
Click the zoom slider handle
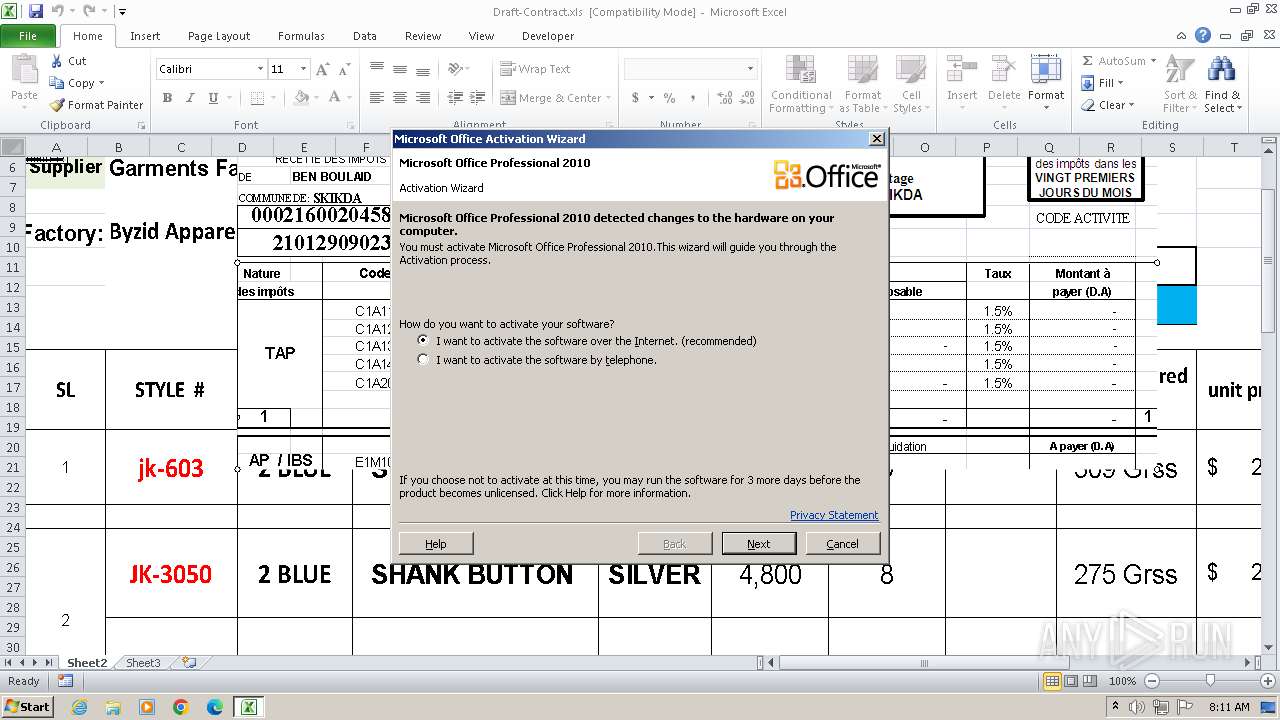[x=1210, y=681]
